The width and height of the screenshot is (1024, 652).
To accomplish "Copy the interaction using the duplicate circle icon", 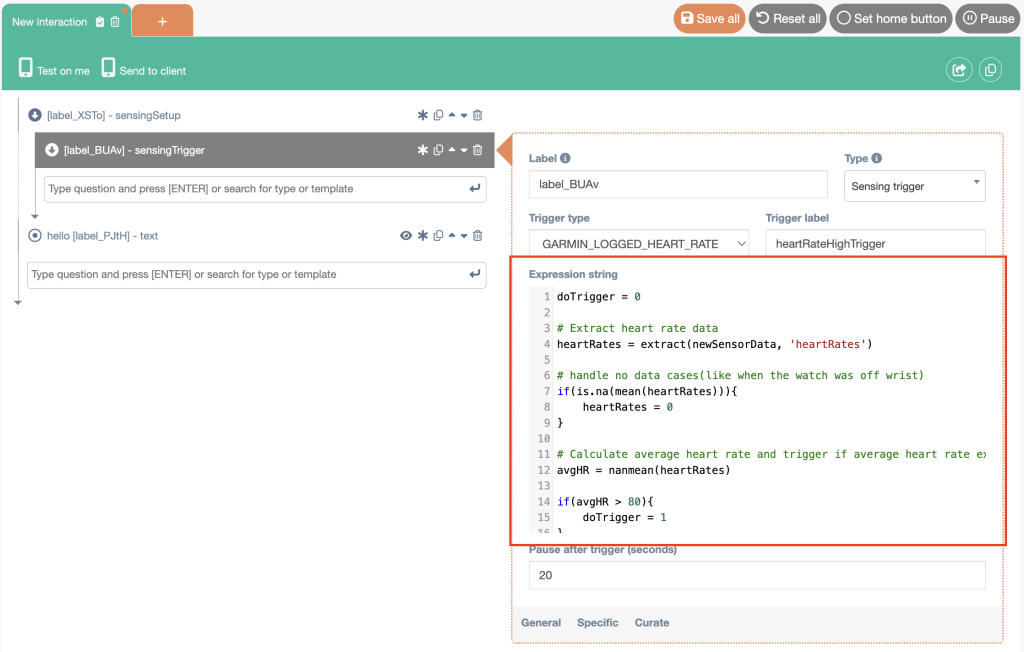I will coord(989,69).
